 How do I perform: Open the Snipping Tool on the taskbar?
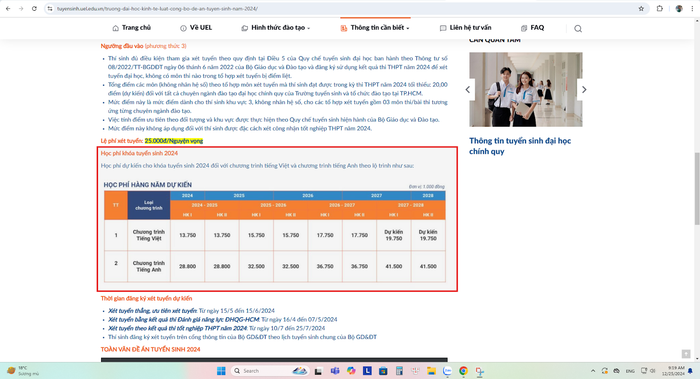pos(479,371)
